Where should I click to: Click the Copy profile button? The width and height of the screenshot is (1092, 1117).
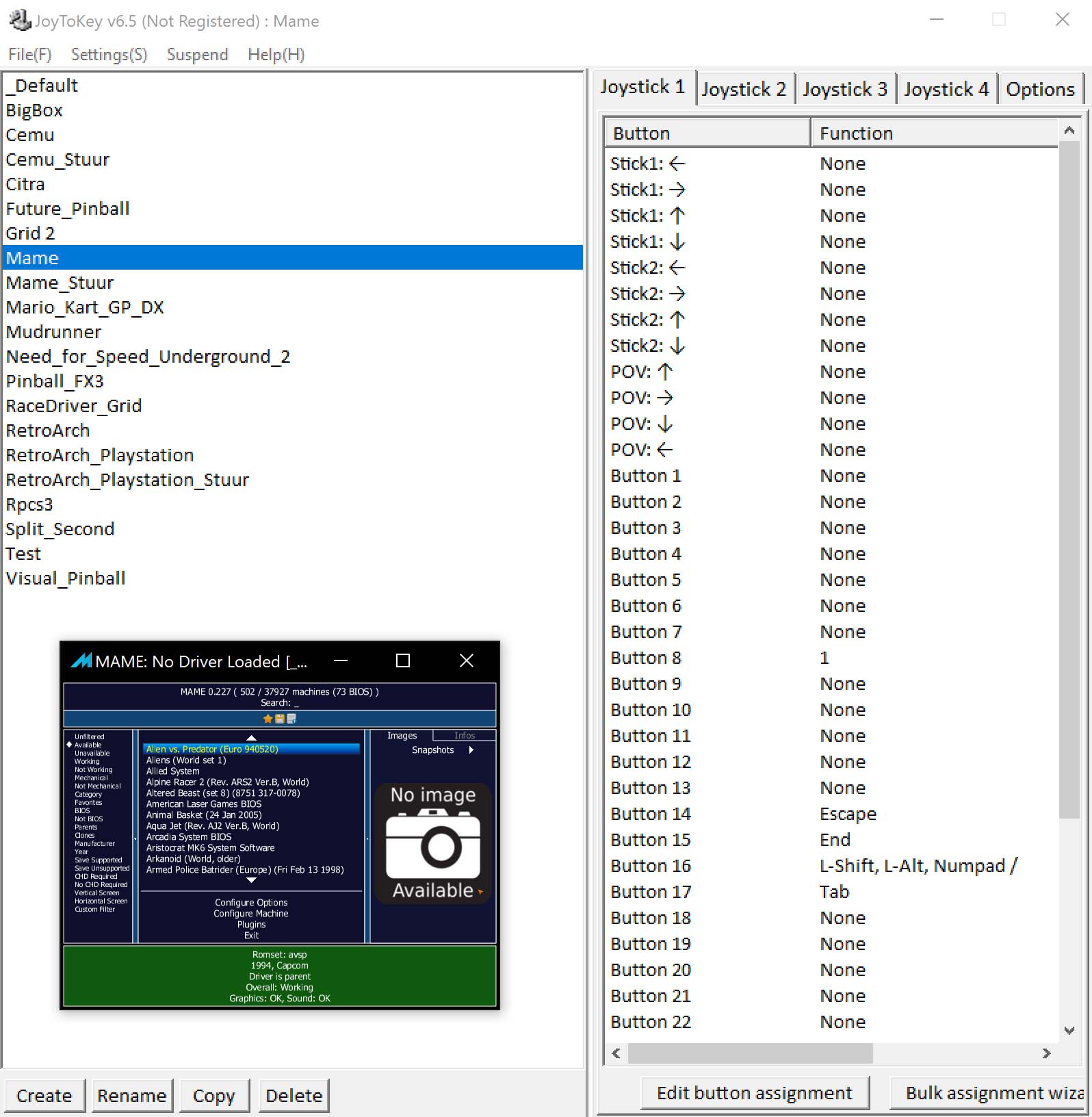coord(214,1096)
